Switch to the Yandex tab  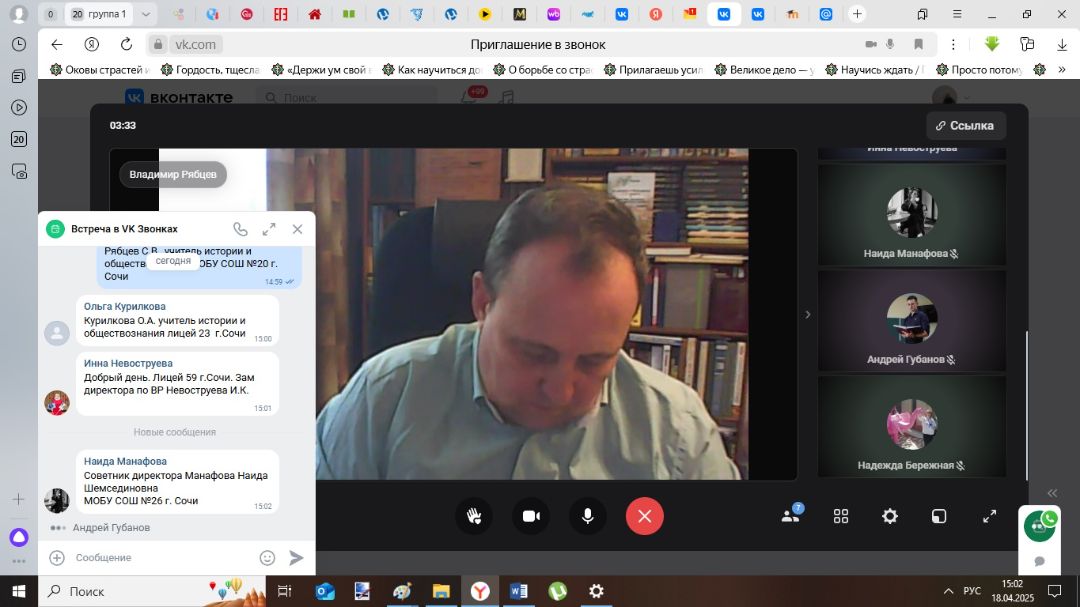(x=656, y=14)
